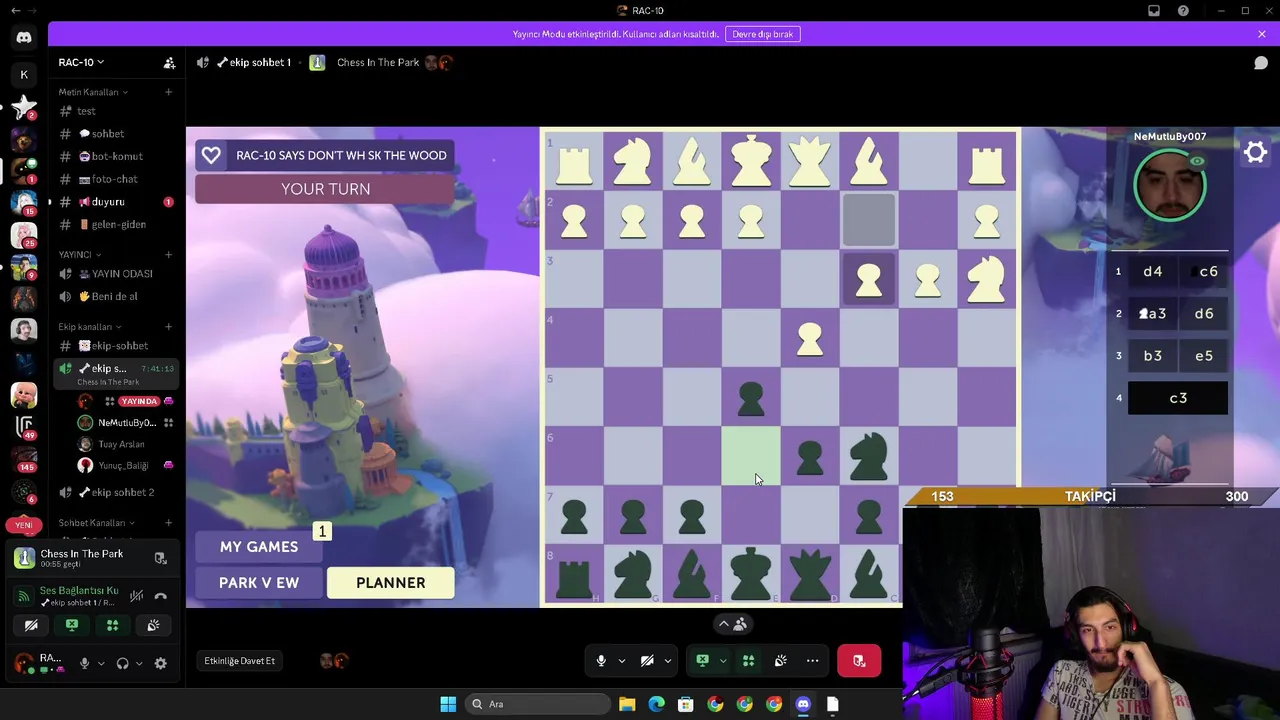
Task: Open File Explorer on taskbar
Action: pyautogui.click(x=627, y=704)
